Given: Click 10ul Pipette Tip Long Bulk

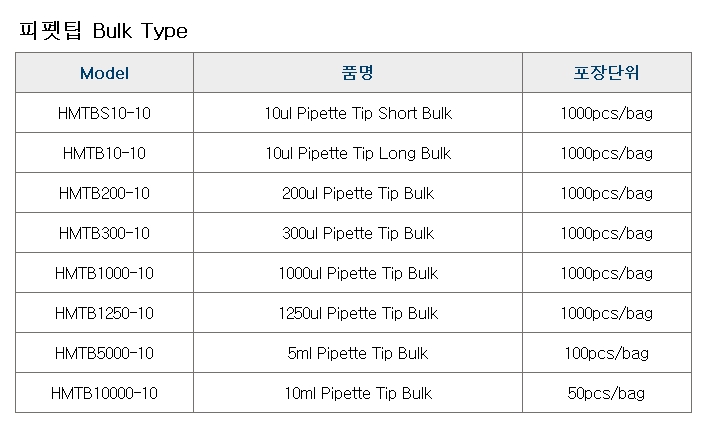Looking at the screenshot, I should coord(358,153).
